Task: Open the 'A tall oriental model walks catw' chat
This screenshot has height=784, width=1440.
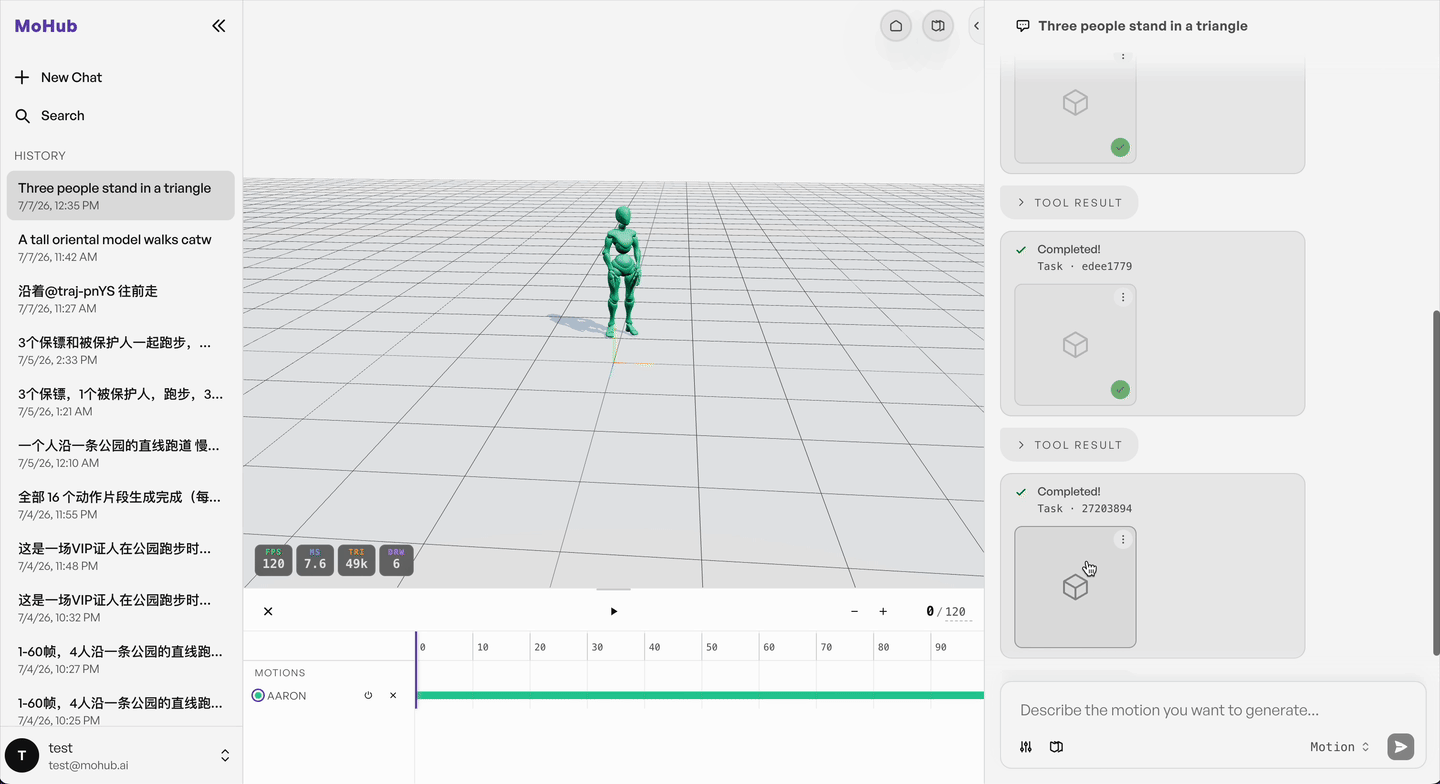Action: [121, 247]
